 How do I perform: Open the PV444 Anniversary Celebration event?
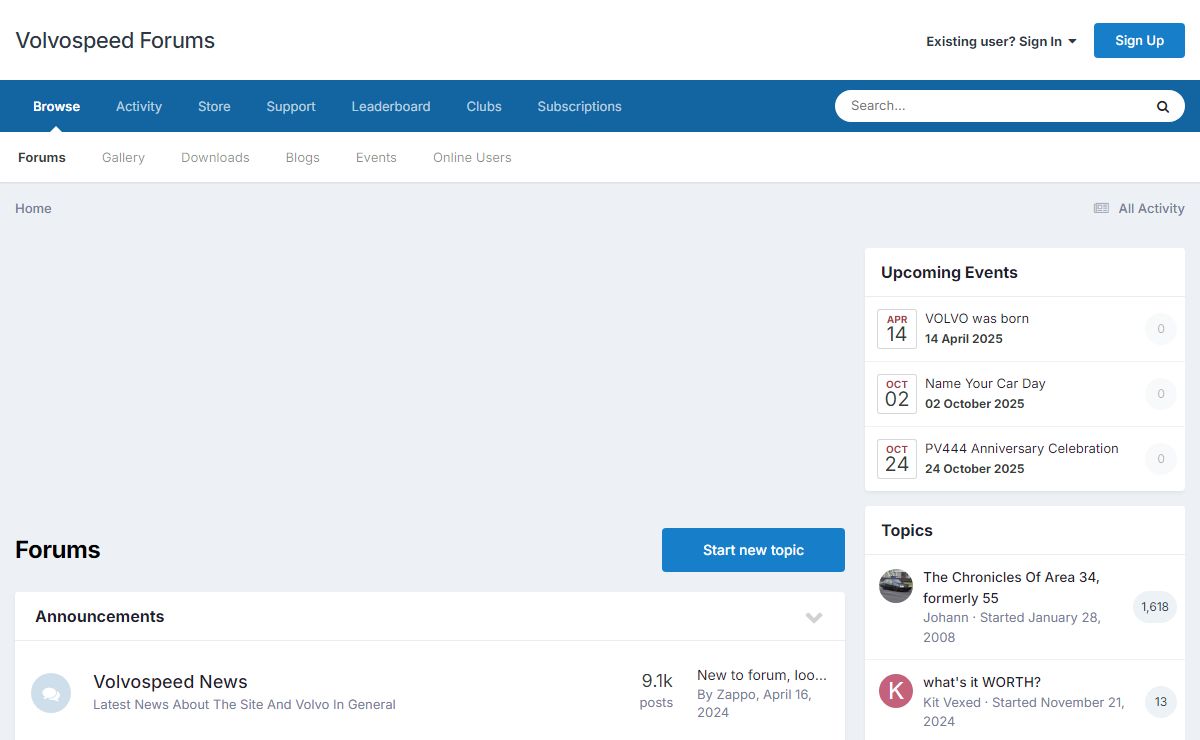pyautogui.click(x=1021, y=448)
